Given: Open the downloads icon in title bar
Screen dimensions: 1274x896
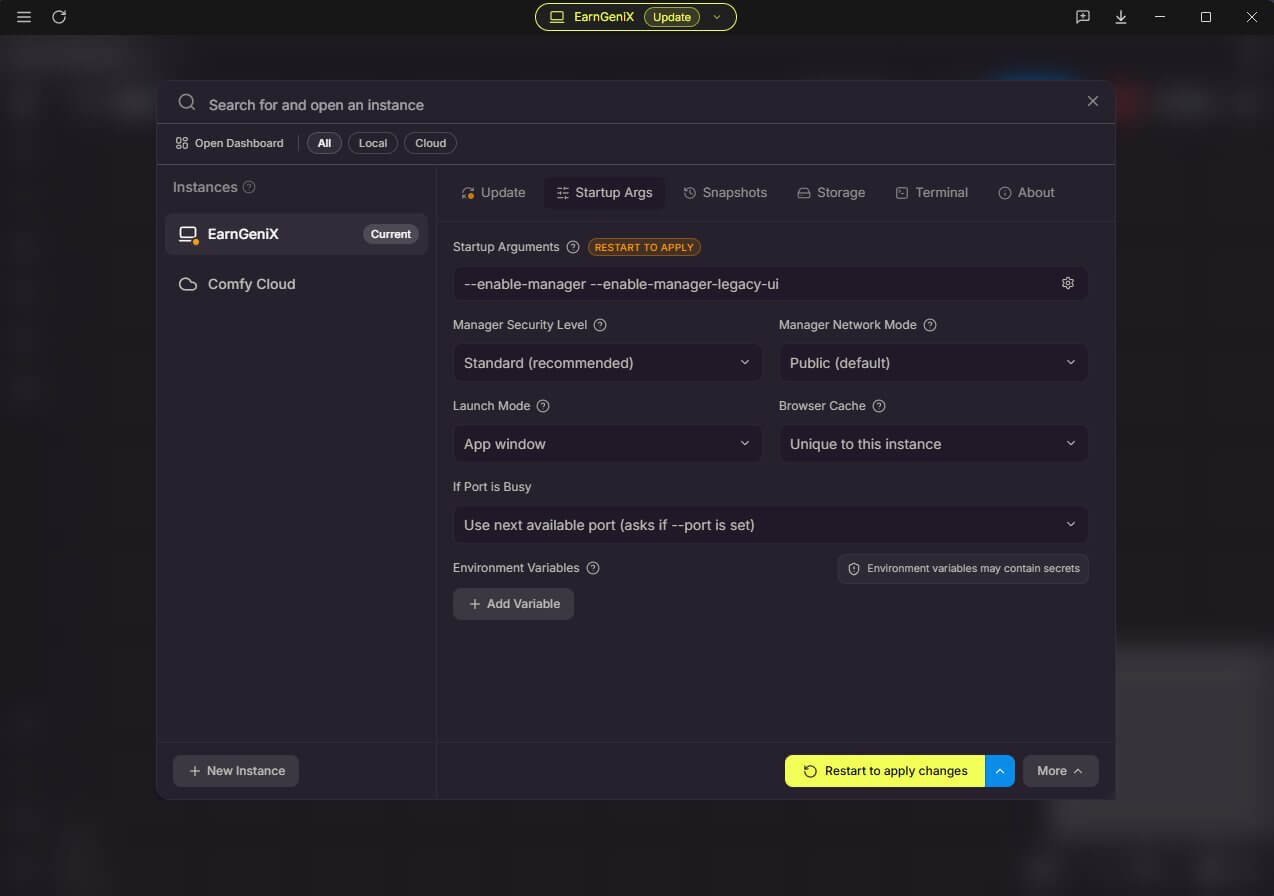Looking at the screenshot, I should tap(1121, 17).
